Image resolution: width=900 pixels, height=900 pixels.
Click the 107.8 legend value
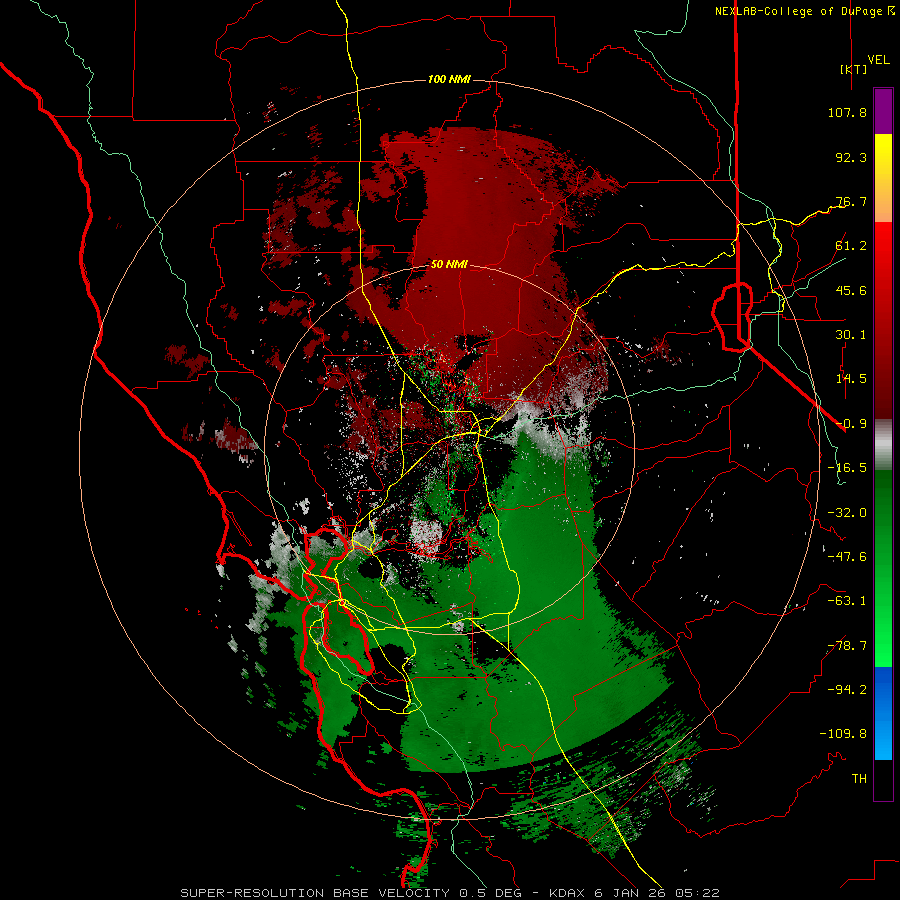click(847, 112)
